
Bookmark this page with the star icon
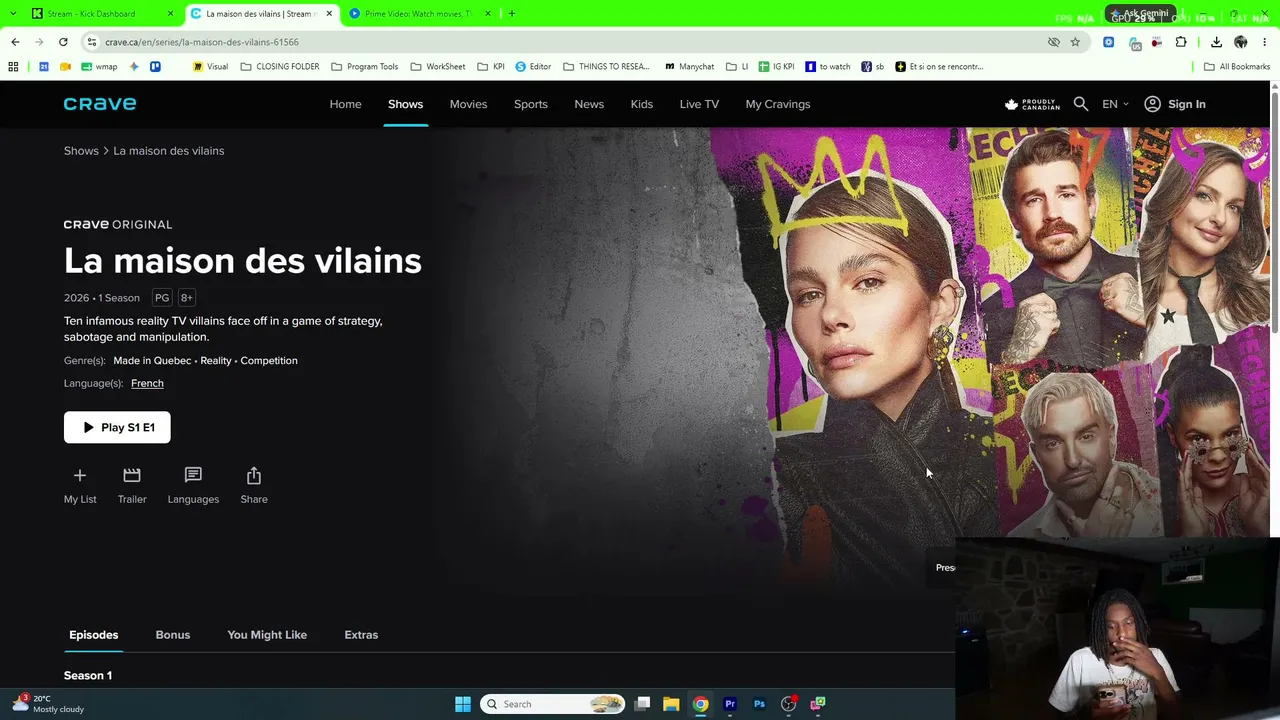1075,42
